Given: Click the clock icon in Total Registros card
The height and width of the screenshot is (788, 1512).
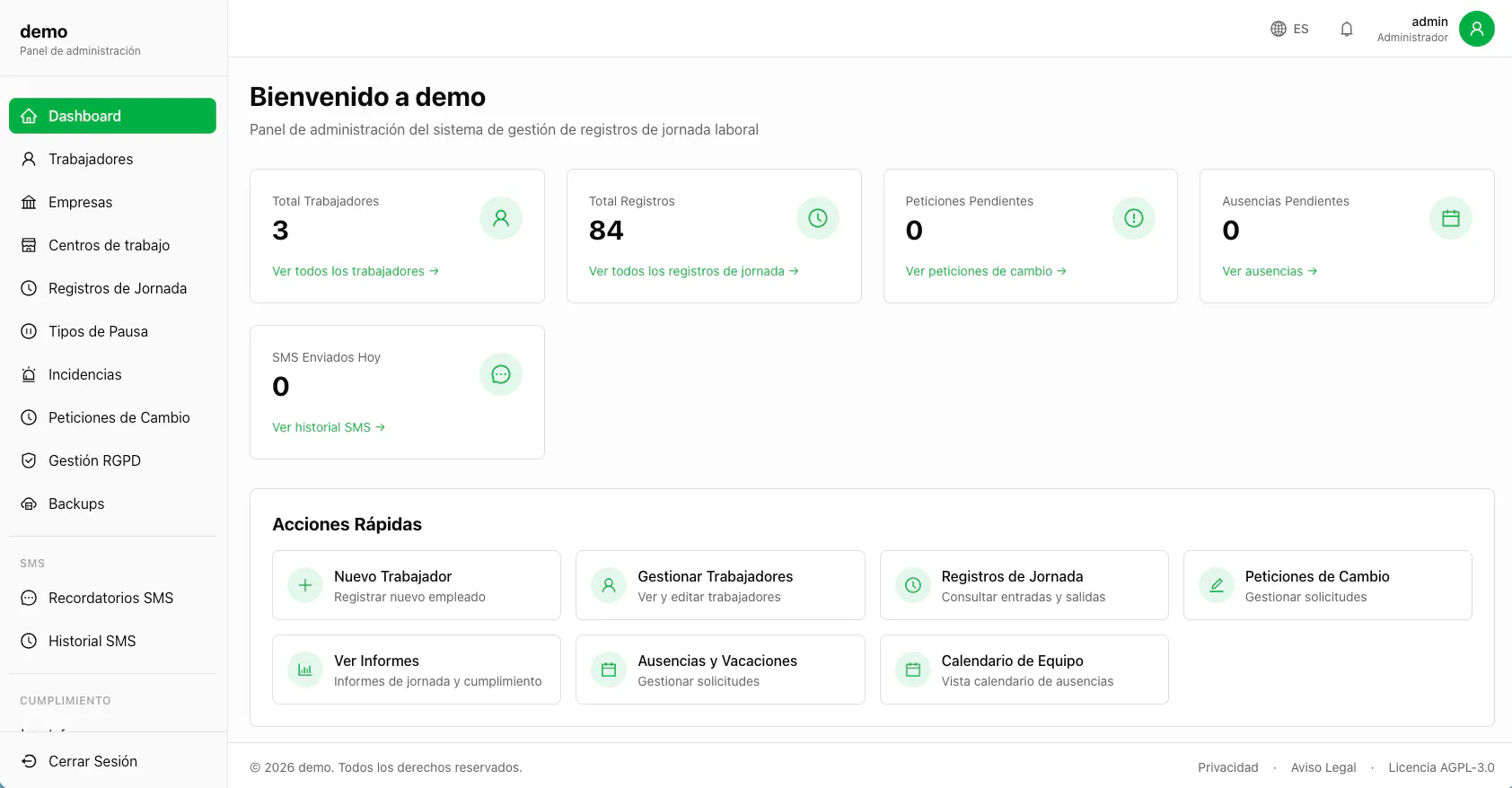Looking at the screenshot, I should 818,218.
